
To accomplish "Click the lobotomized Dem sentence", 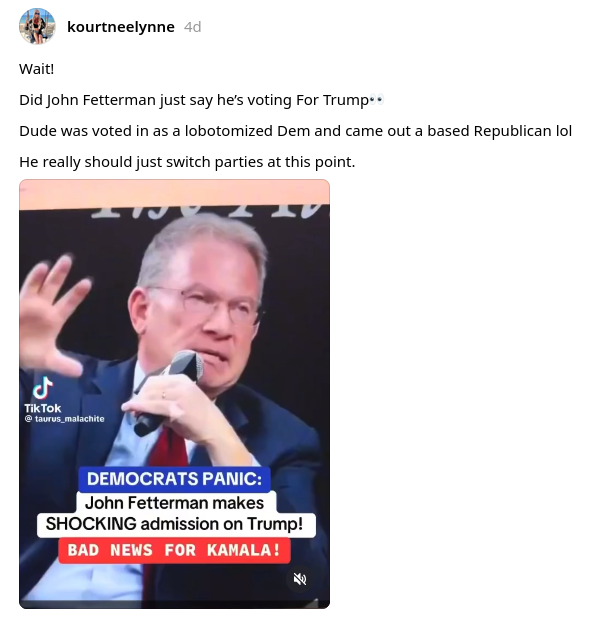I will [x=296, y=131].
